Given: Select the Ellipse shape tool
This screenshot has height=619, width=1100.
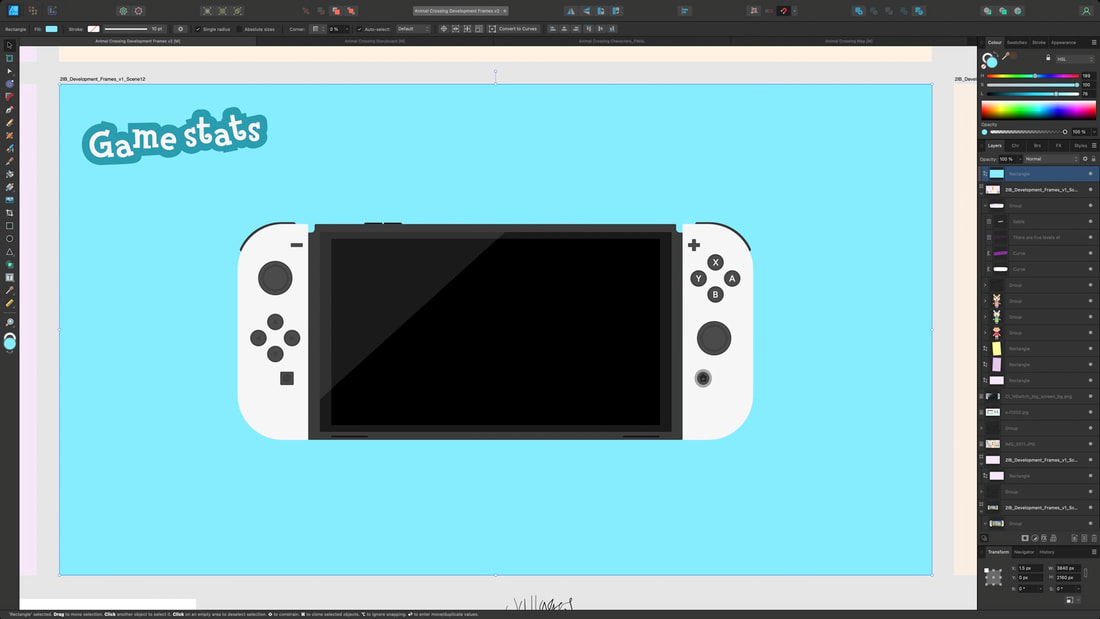Looking at the screenshot, I should (x=9, y=239).
